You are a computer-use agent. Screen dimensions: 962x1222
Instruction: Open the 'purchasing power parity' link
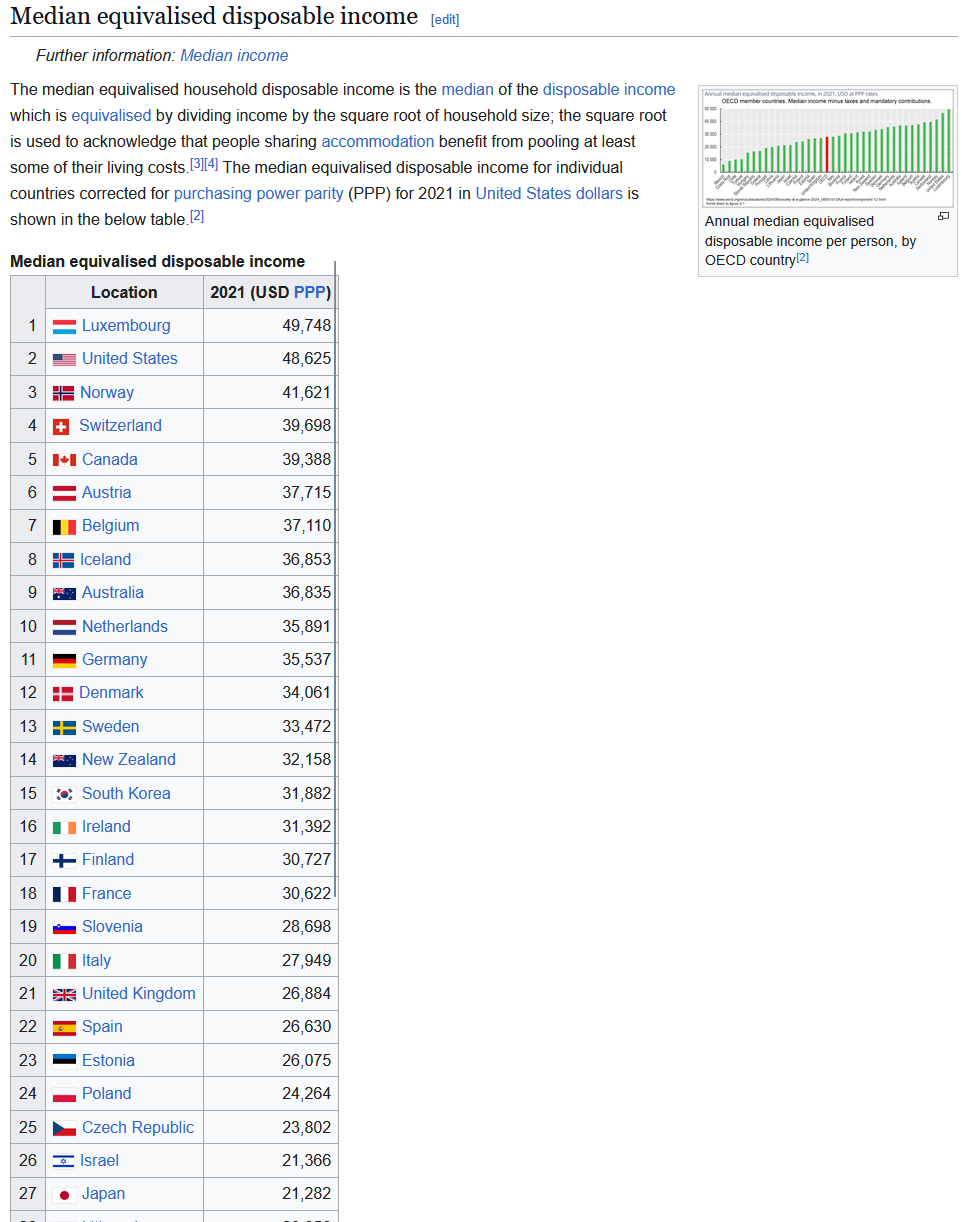coord(258,193)
